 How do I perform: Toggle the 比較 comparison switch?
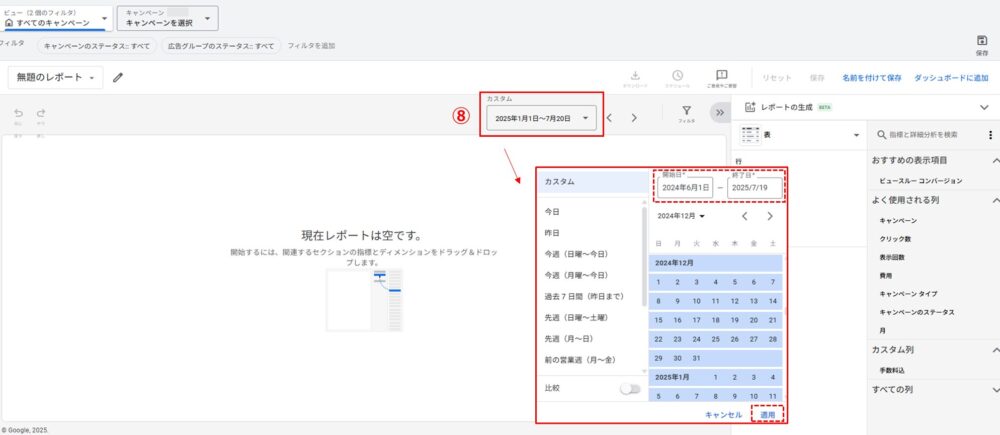coord(629,388)
